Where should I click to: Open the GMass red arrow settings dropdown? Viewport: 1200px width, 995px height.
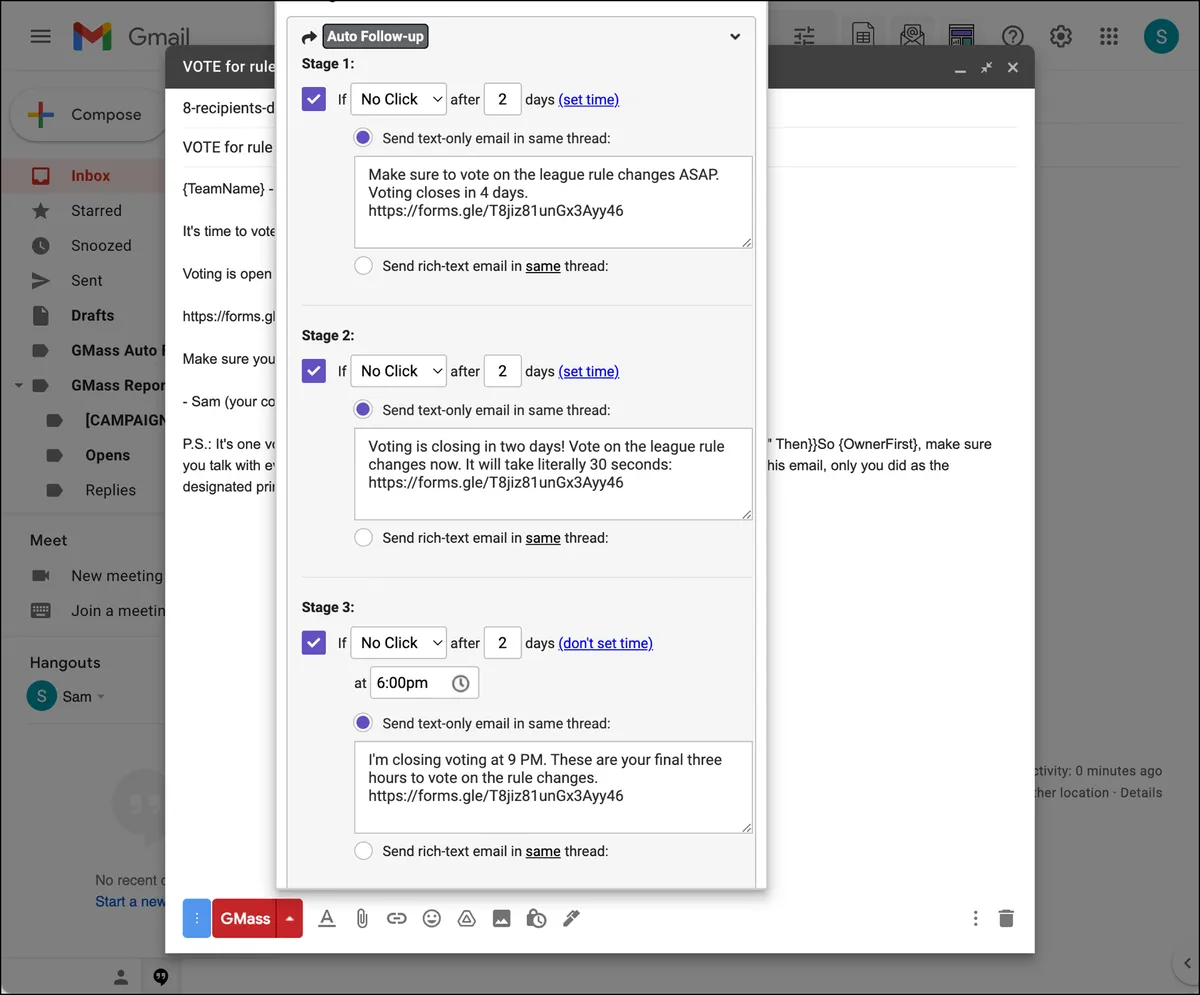[x=290, y=918]
